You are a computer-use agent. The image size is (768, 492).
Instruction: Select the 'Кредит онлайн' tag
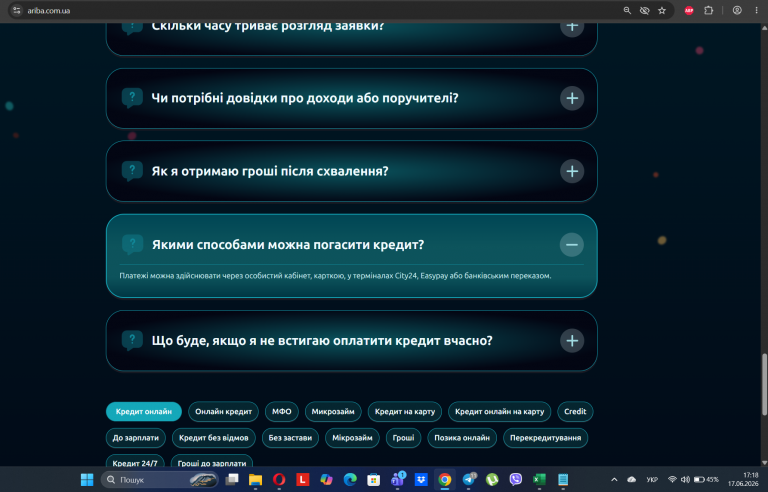point(144,412)
